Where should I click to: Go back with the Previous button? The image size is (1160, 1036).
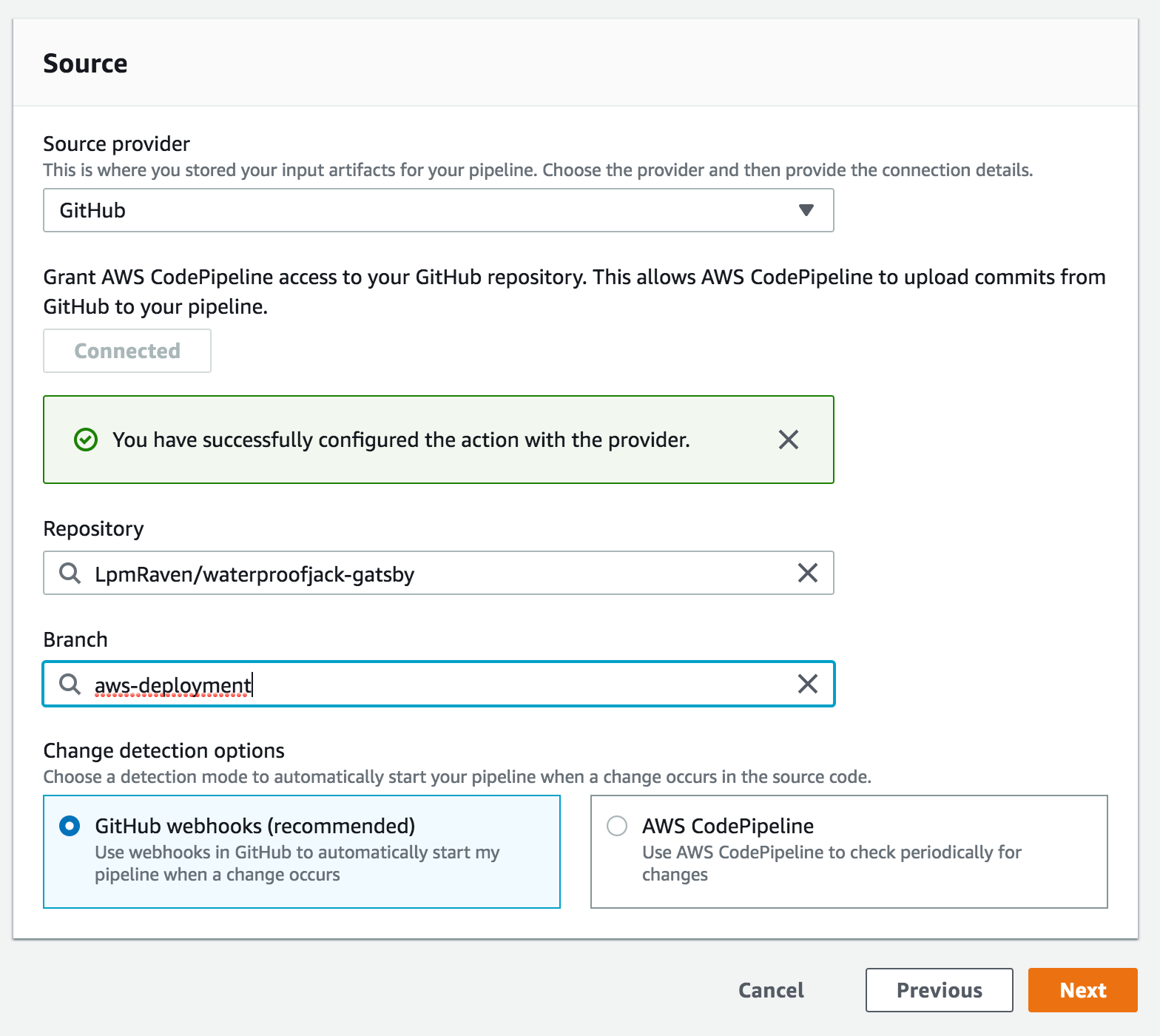[939, 990]
